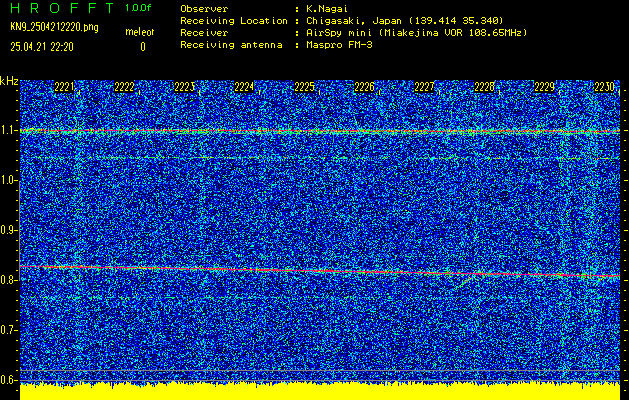Click the file name KN9_2504212220.png
Screen dimensions: 629x400
(x=54, y=27)
